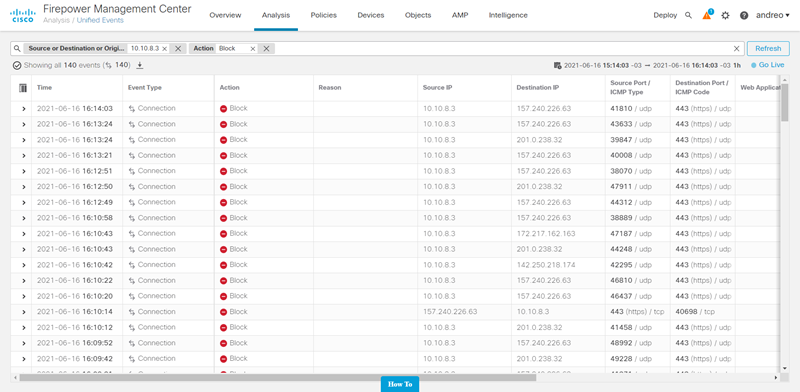
Task: Click the time range calendar icon
Action: pos(558,65)
